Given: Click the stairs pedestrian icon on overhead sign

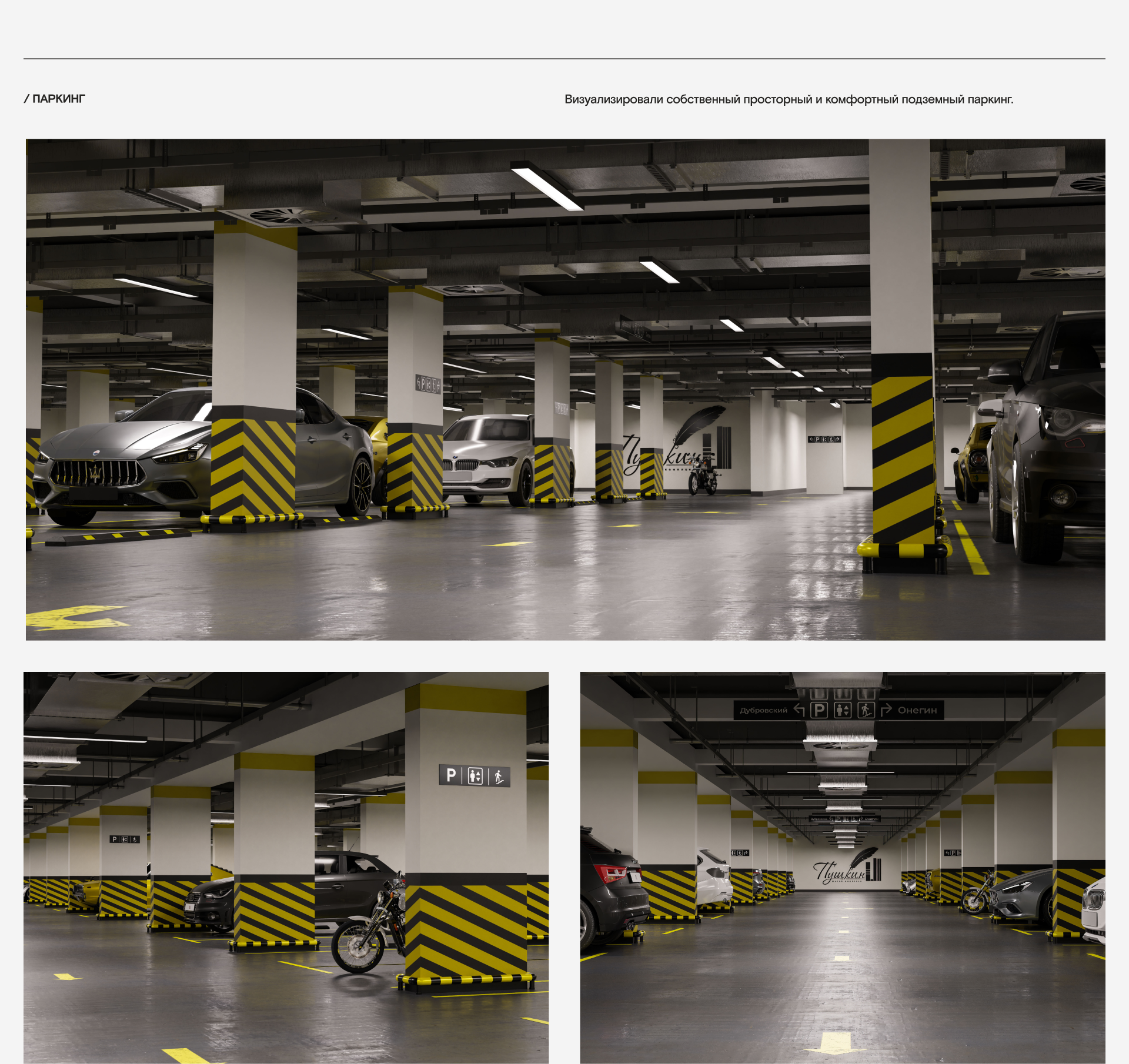Looking at the screenshot, I should 866,710.
